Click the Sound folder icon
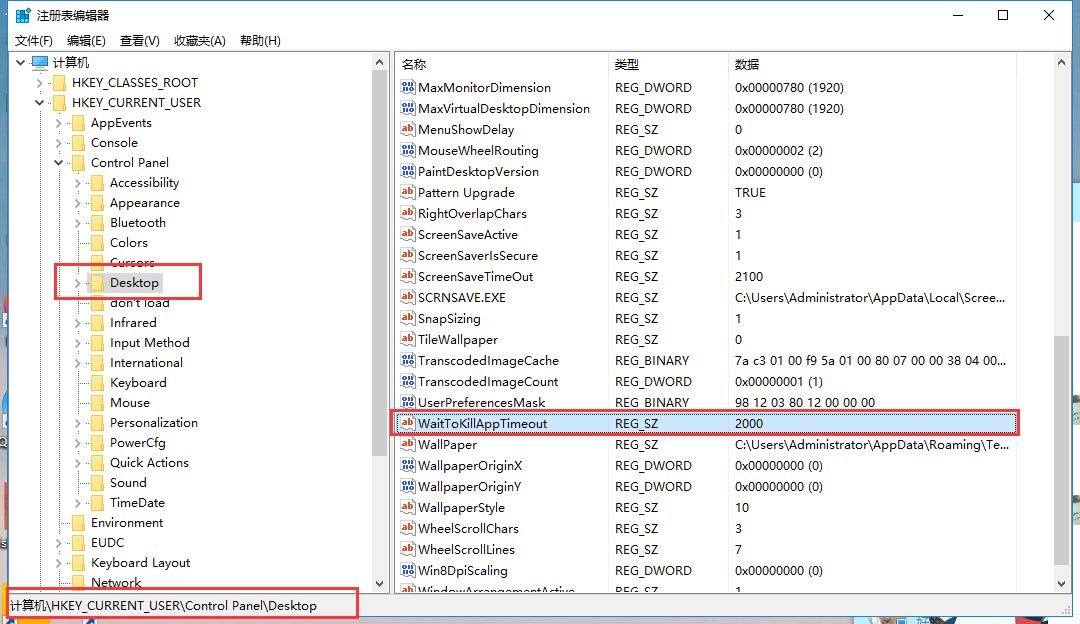Viewport: 1080px width, 624px height. click(98, 482)
